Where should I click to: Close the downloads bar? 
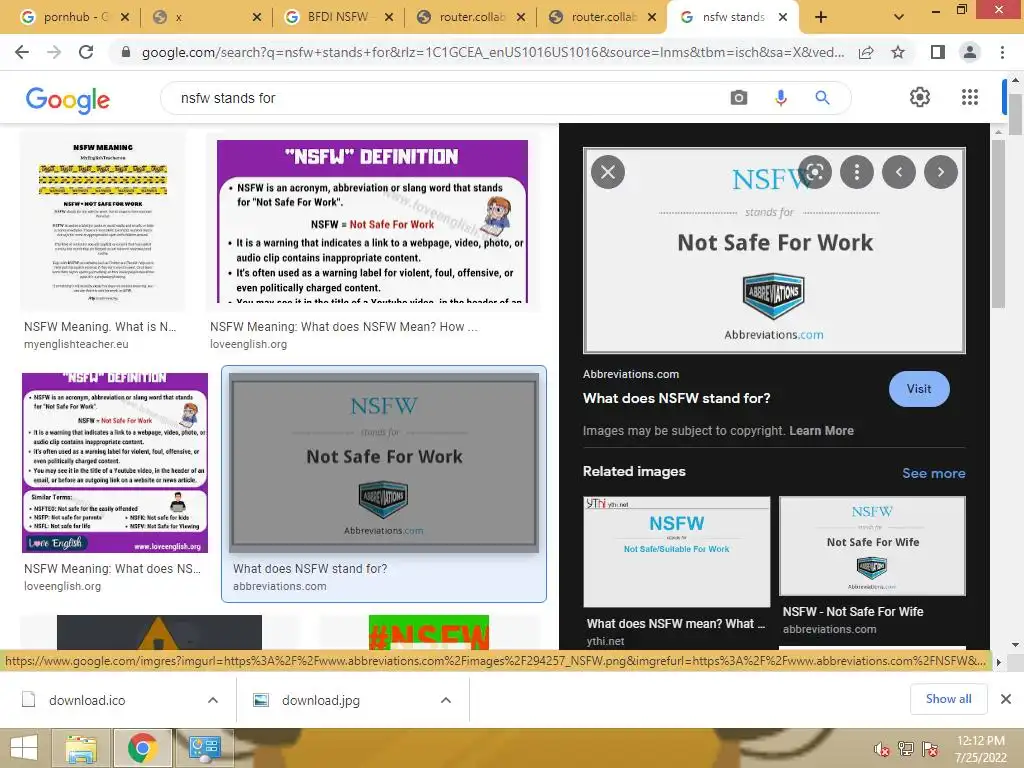coord(1006,699)
